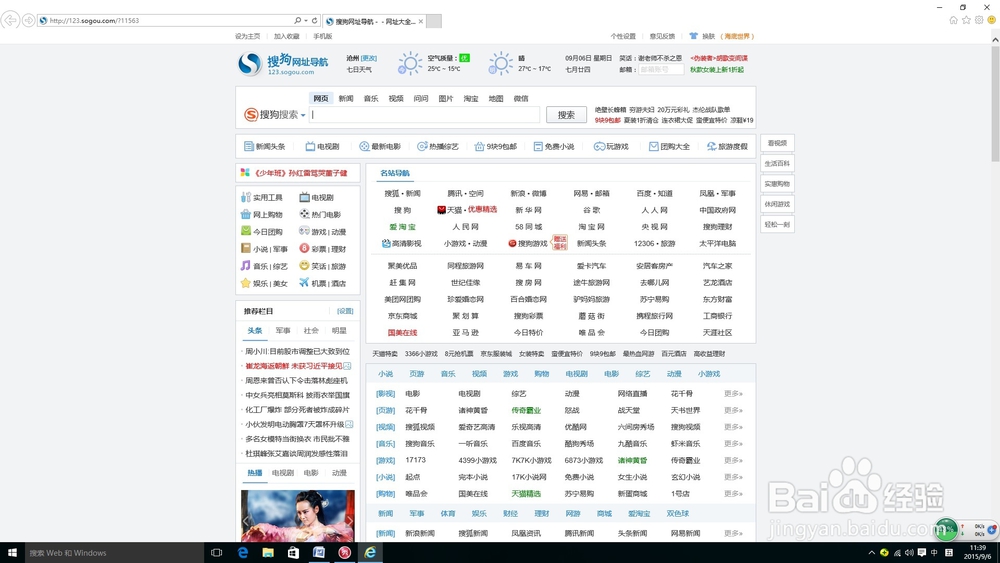Screen dimensions: 1000x563
Task: Click the 生活百科 side panel button
Action: point(777,163)
